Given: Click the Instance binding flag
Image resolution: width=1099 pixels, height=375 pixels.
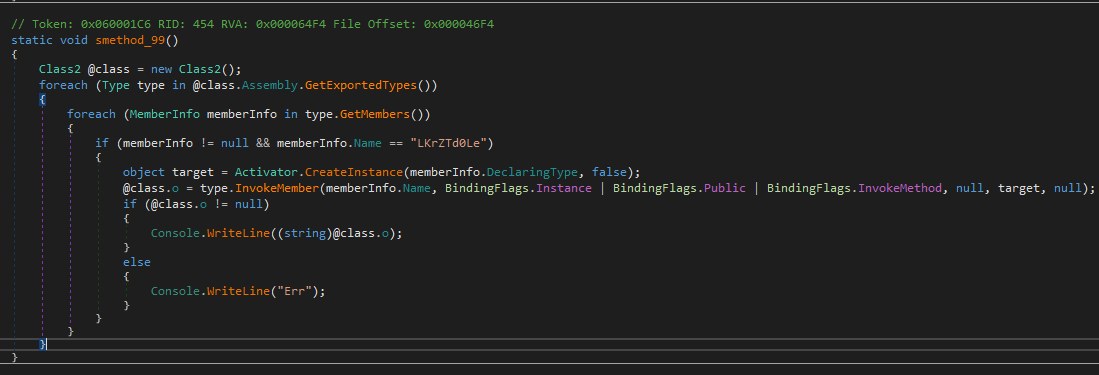Looking at the screenshot, I should 564,189.
